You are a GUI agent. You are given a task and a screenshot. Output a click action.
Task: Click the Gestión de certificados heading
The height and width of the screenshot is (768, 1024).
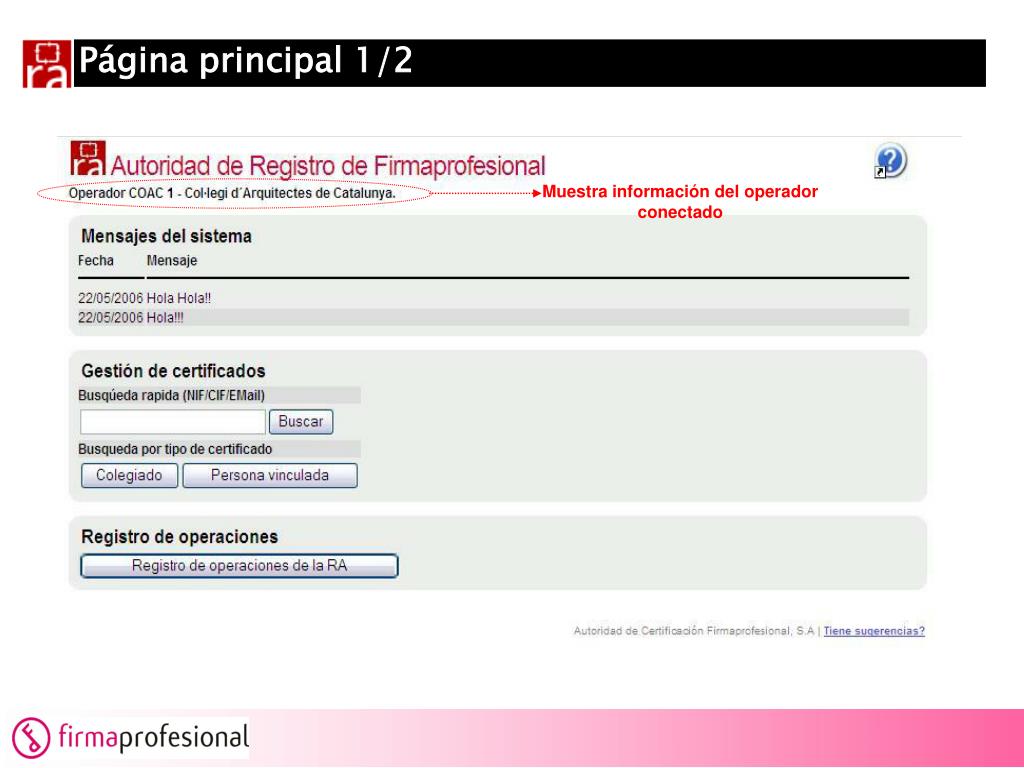point(173,371)
